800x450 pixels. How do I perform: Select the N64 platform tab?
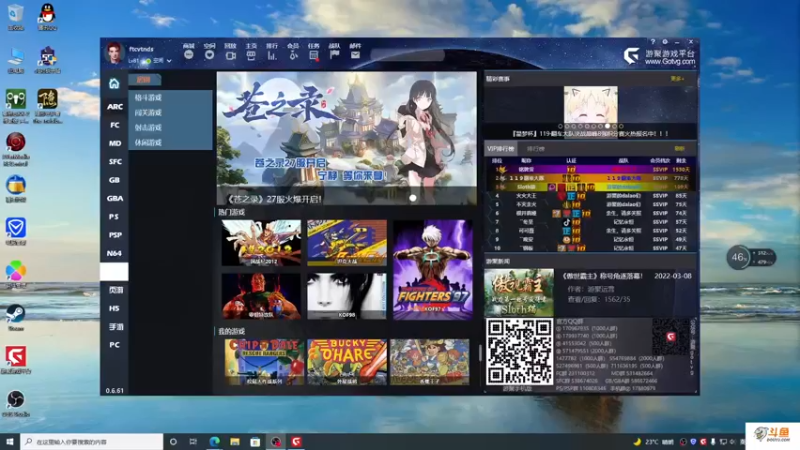coord(114,254)
